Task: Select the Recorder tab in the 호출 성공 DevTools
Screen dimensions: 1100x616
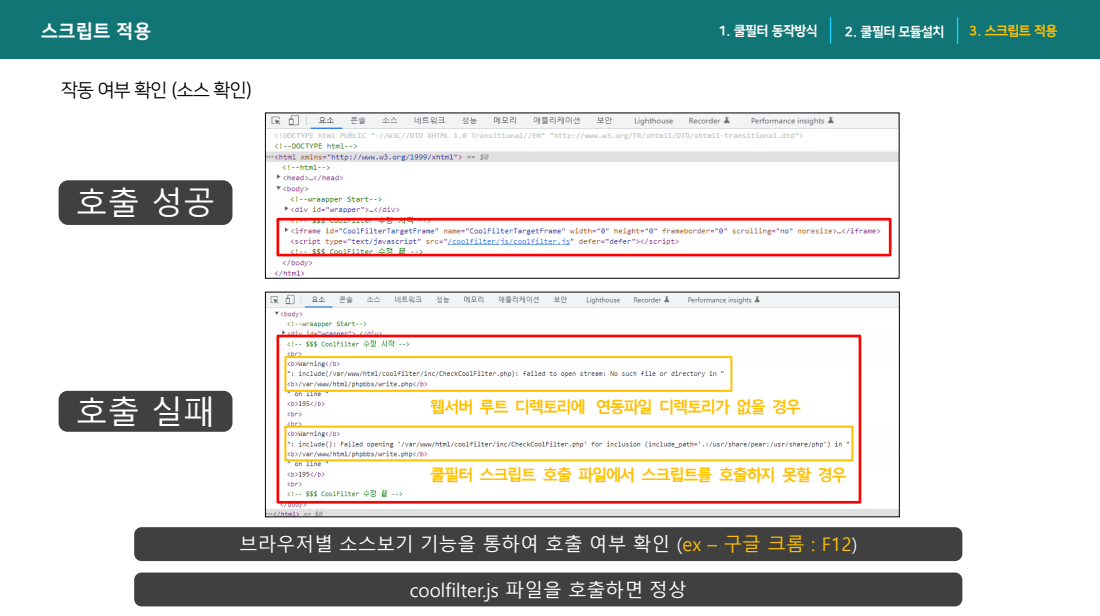Action: tap(709, 121)
